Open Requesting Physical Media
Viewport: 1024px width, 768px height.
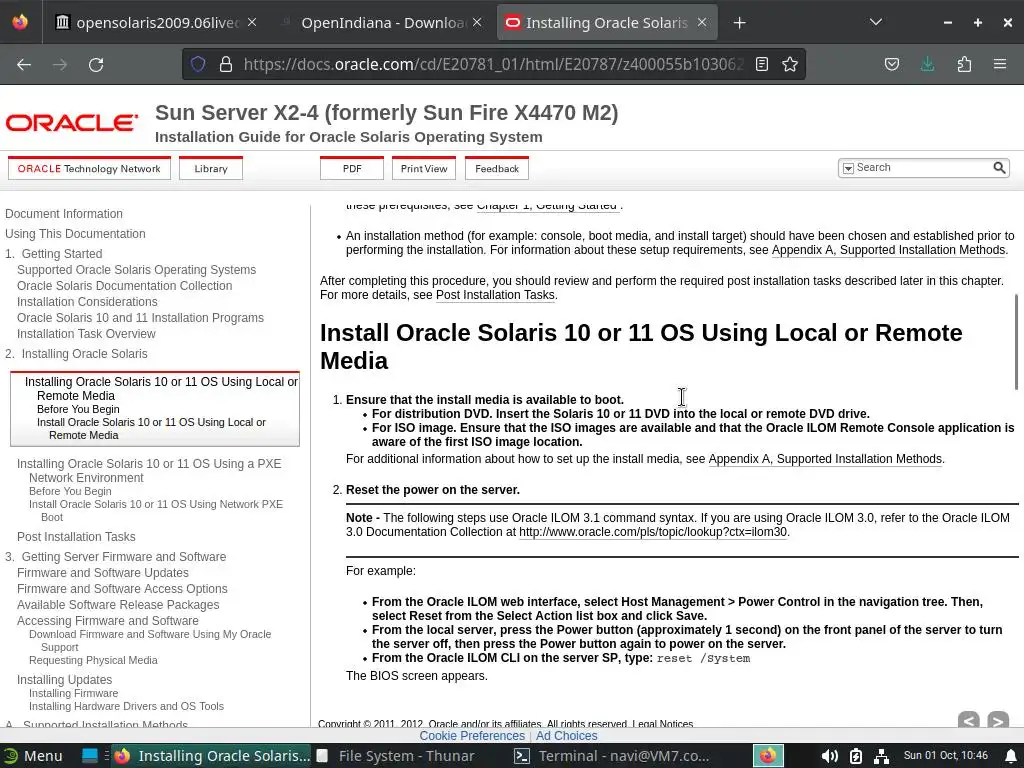93,660
